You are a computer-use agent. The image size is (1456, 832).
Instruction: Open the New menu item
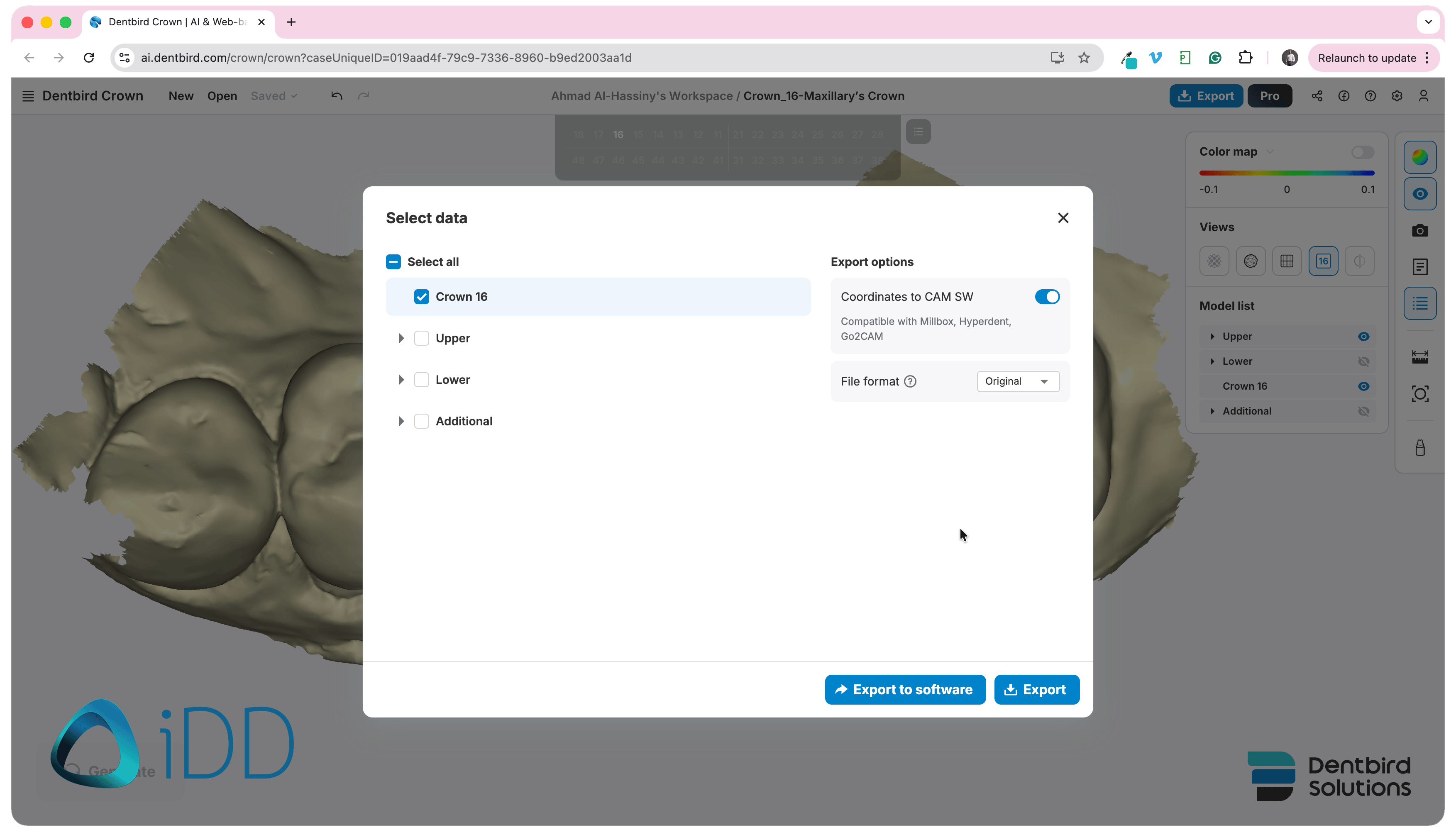(181, 96)
